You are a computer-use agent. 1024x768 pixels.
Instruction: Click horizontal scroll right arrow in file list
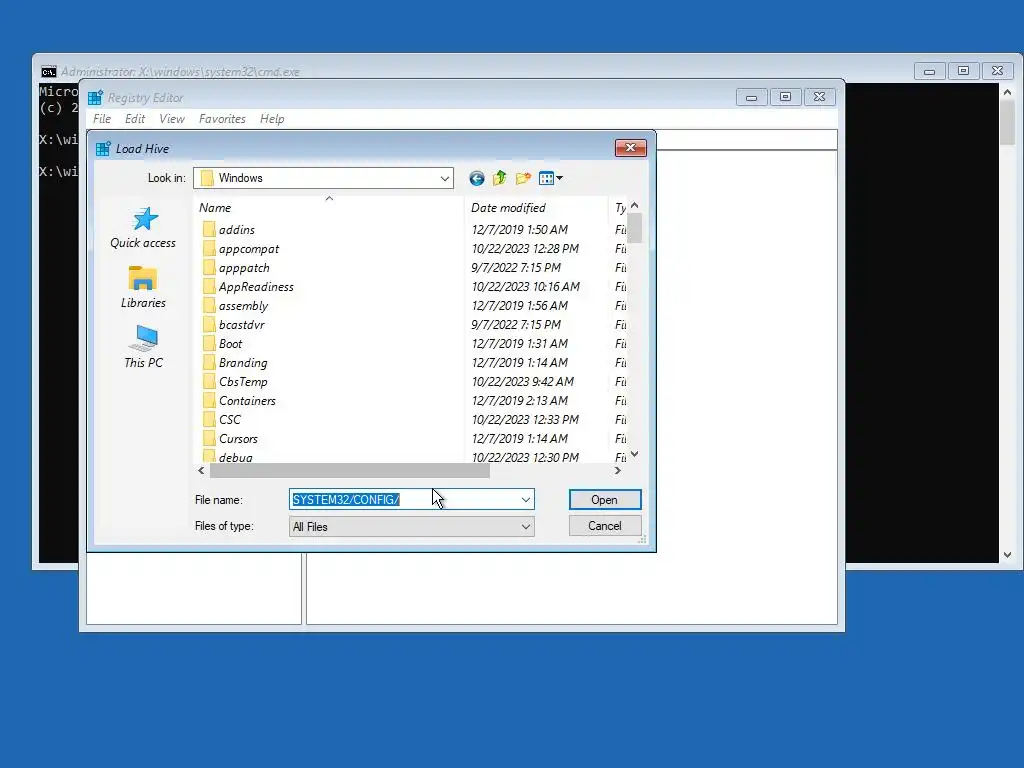click(x=618, y=470)
